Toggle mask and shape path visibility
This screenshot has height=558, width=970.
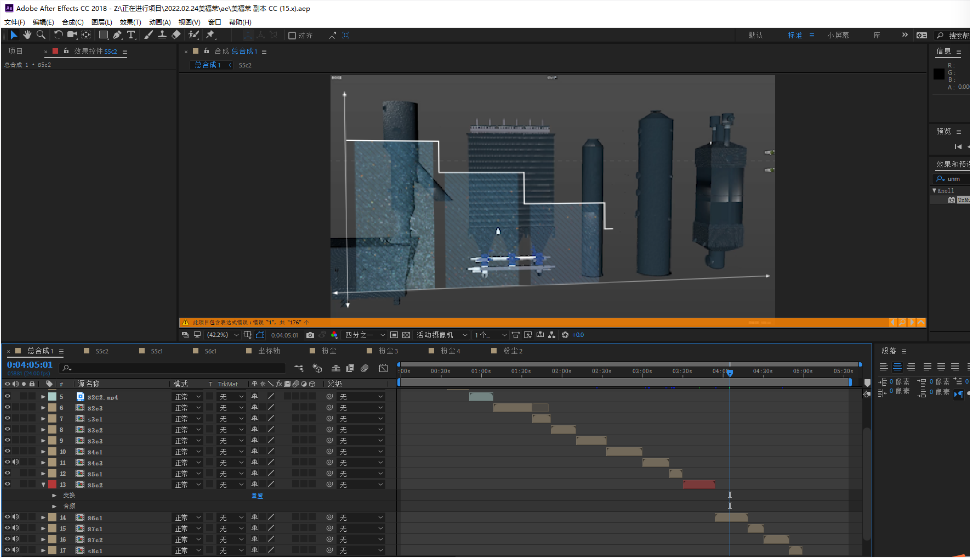(260, 335)
